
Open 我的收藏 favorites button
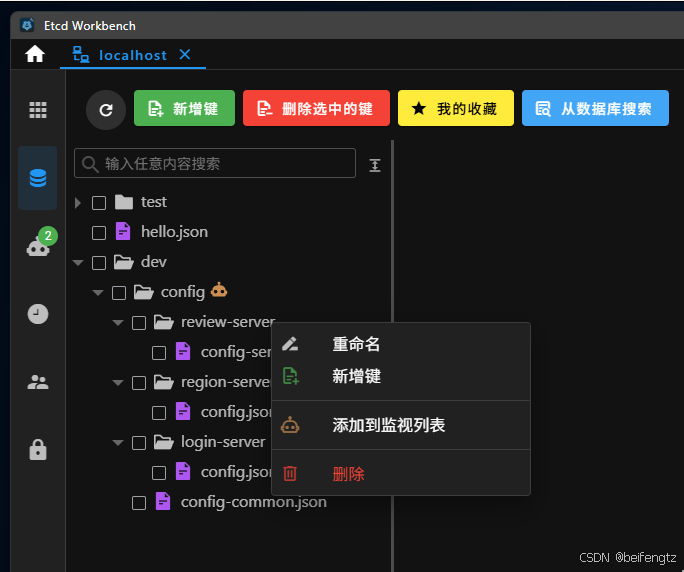(456, 108)
